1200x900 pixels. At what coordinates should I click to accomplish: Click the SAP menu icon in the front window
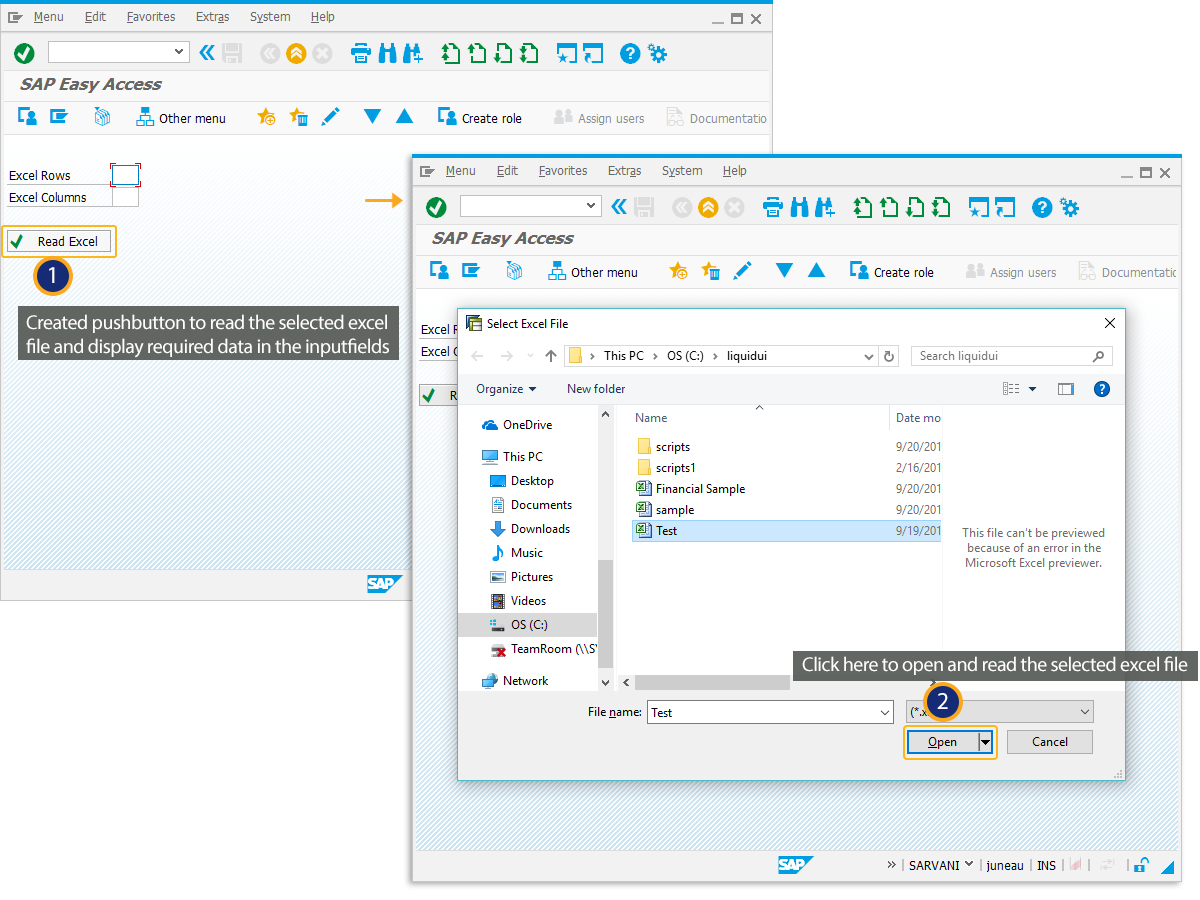471,271
